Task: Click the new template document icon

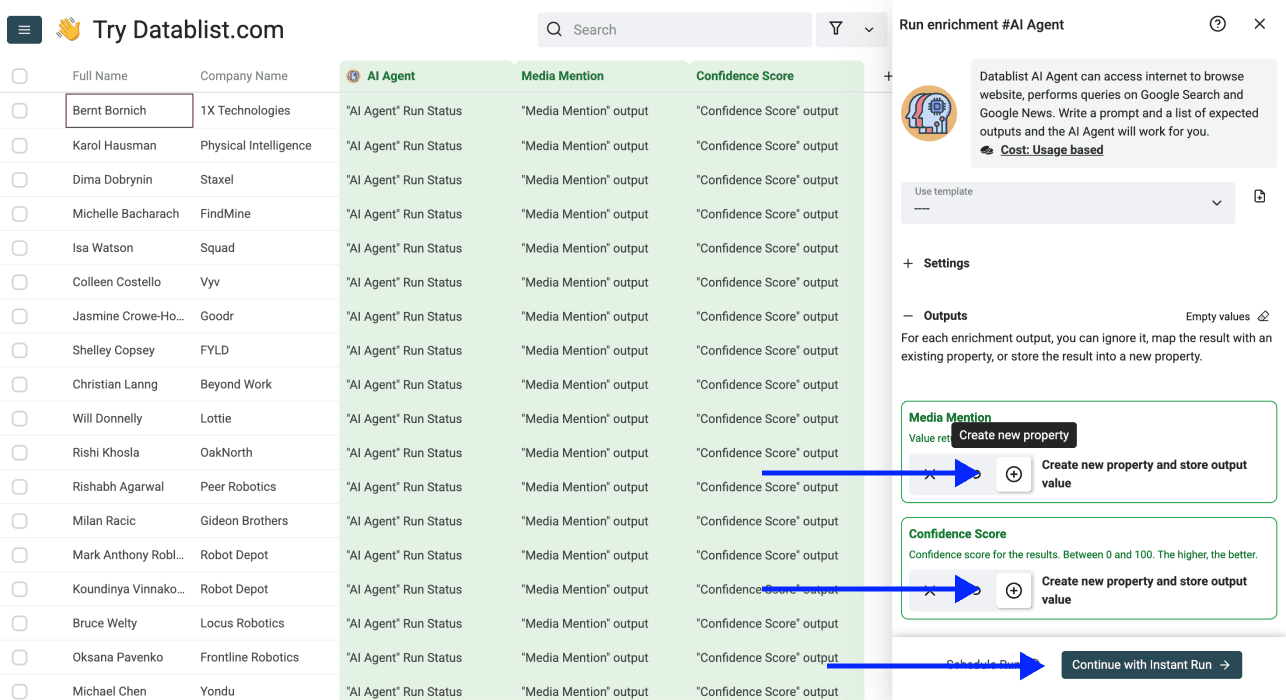Action: [x=1259, y=196]
